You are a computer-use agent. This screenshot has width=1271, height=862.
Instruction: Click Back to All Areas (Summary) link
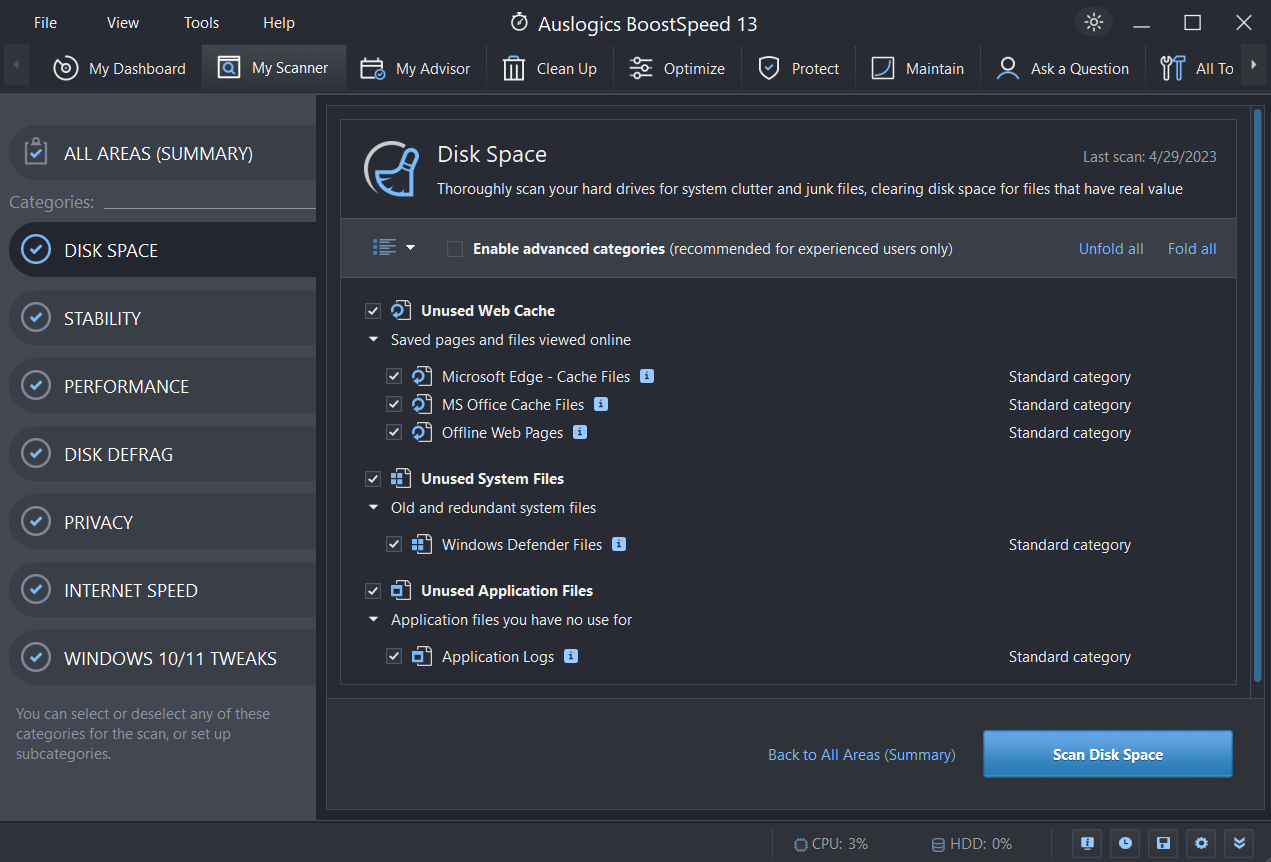tap(862, 755)
